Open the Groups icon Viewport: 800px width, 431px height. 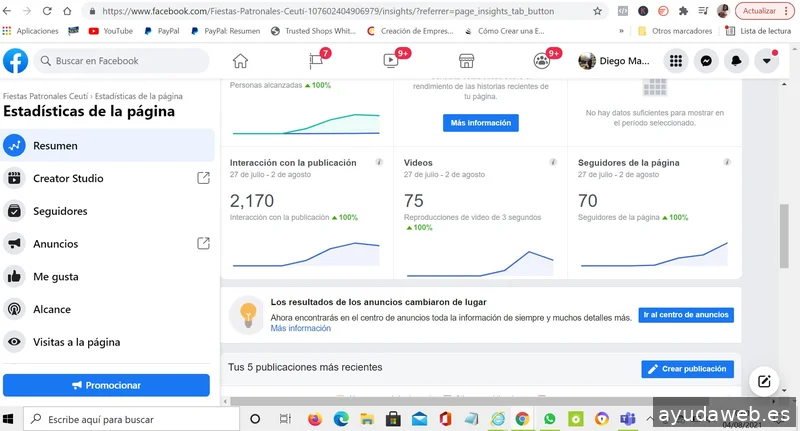click(541, 61)
